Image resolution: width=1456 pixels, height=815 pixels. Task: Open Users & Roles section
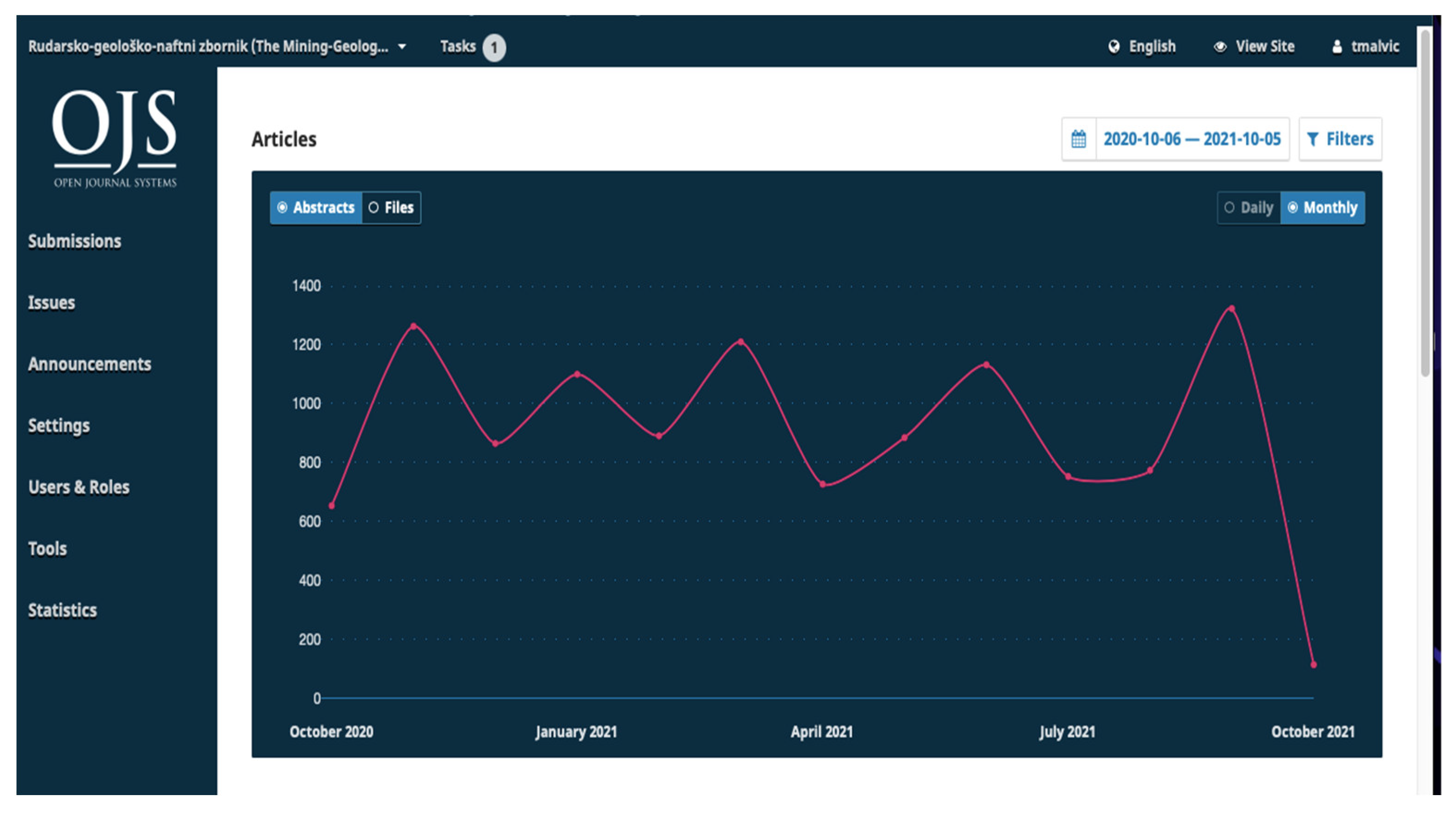pyautogui.click(x=79, y=487)
